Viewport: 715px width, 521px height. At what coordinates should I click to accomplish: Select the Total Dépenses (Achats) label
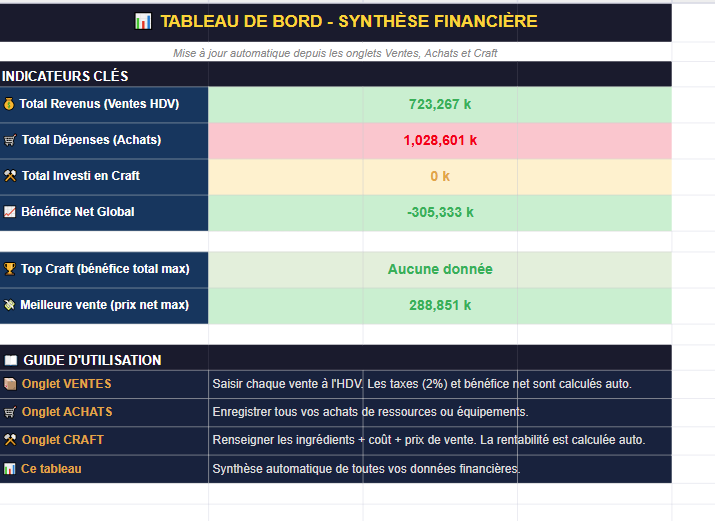[91, 140]
